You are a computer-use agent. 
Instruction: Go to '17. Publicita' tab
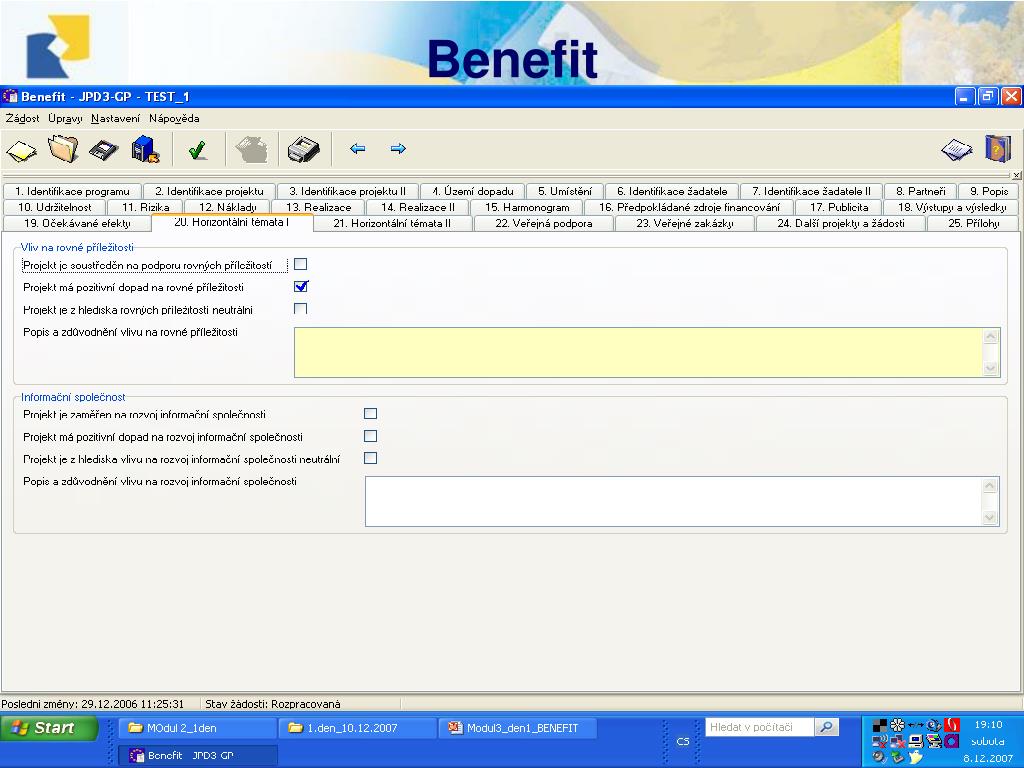pyautogui.click(x=839, y=207)
